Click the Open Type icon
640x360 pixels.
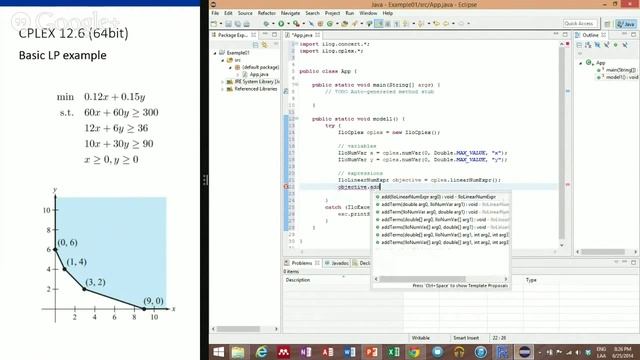(344, 24)
